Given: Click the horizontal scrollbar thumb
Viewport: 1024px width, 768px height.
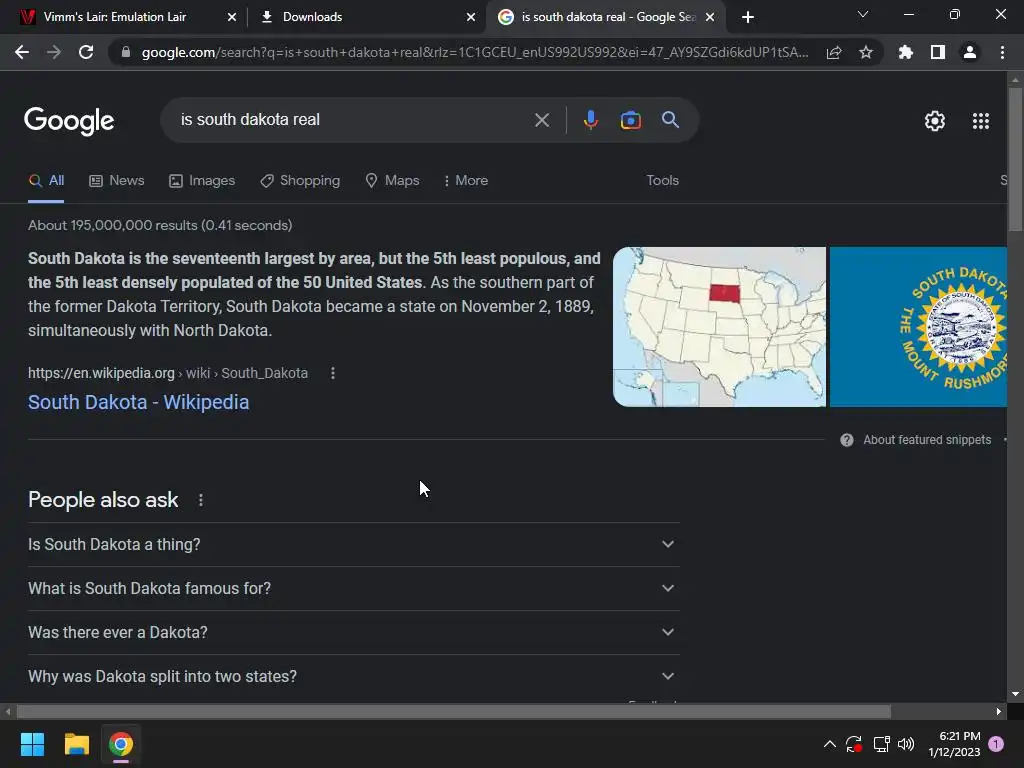Looking at the screenshot, I should point(453,711).
